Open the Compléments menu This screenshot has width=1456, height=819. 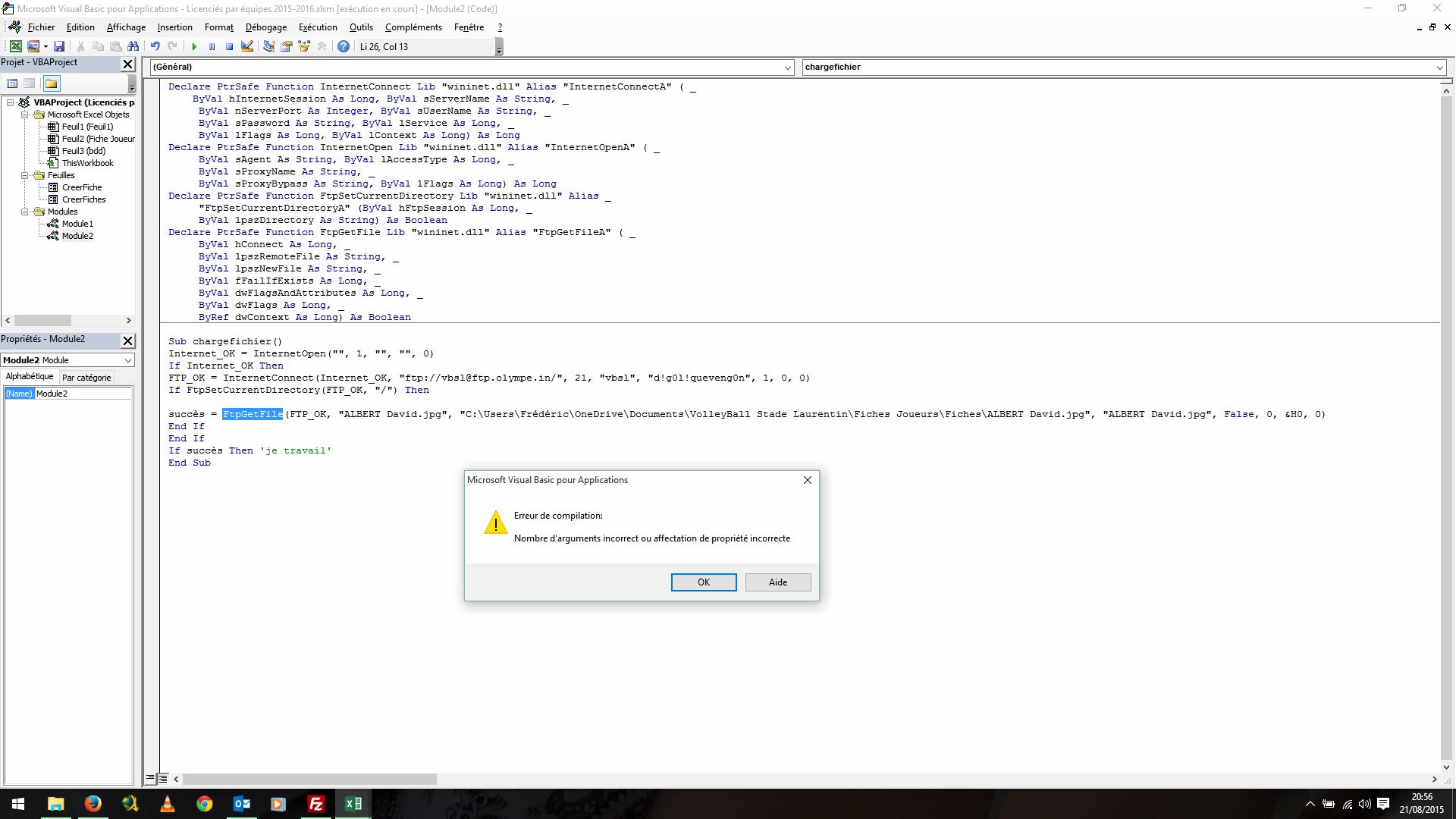click(413, 27)
